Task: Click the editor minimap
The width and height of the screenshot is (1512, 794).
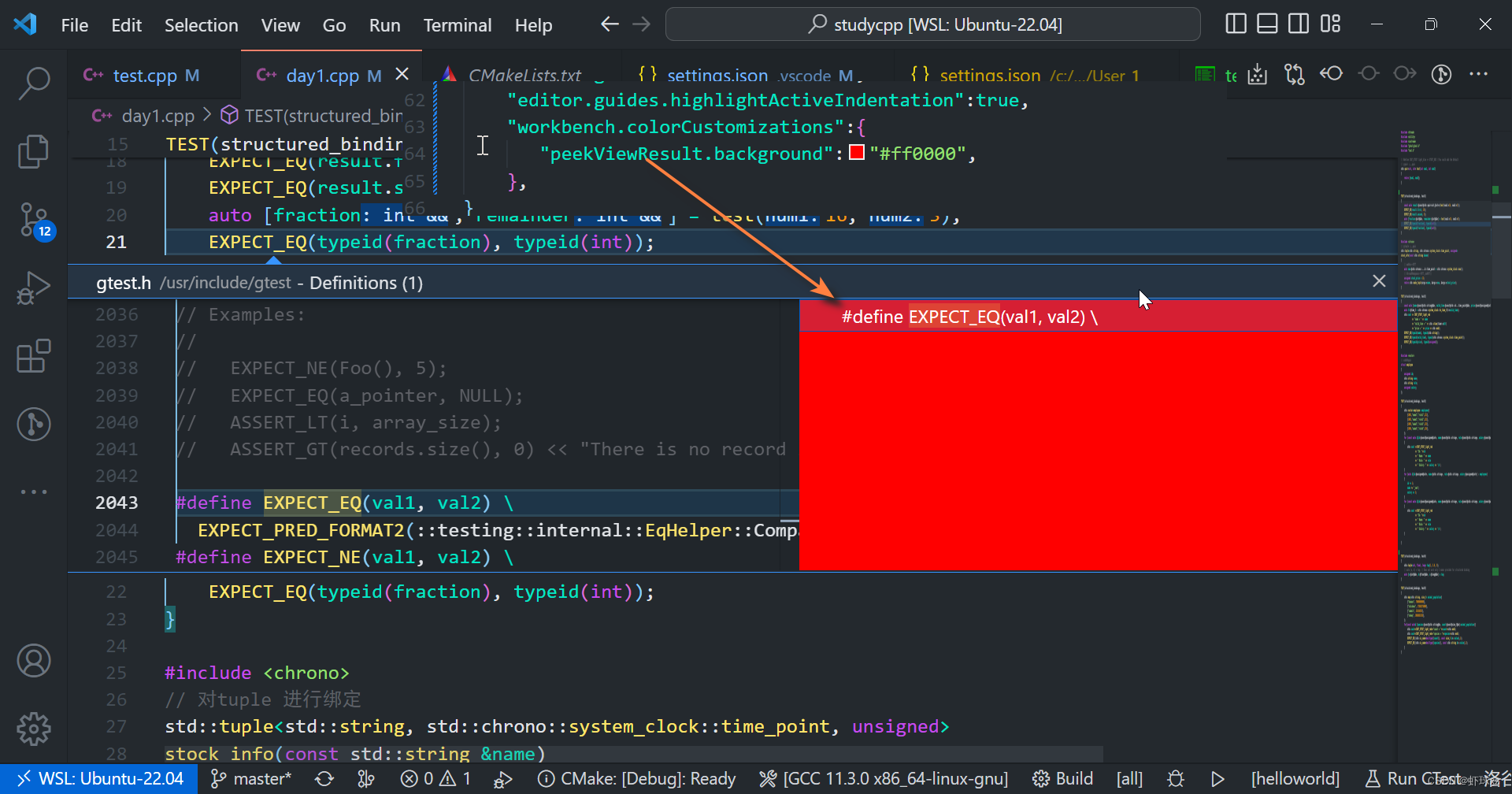Action: (x=1447, y=394)
